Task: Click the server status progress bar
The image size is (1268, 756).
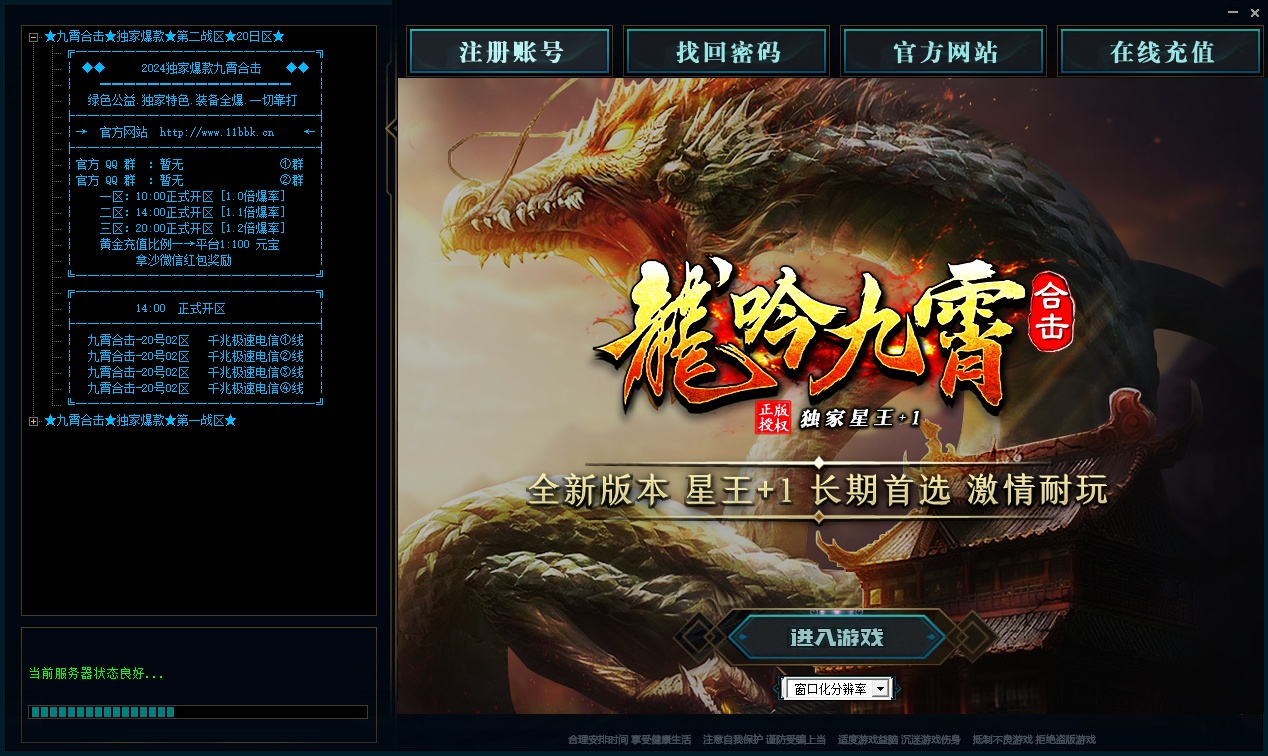Action: tap(197, 714)
